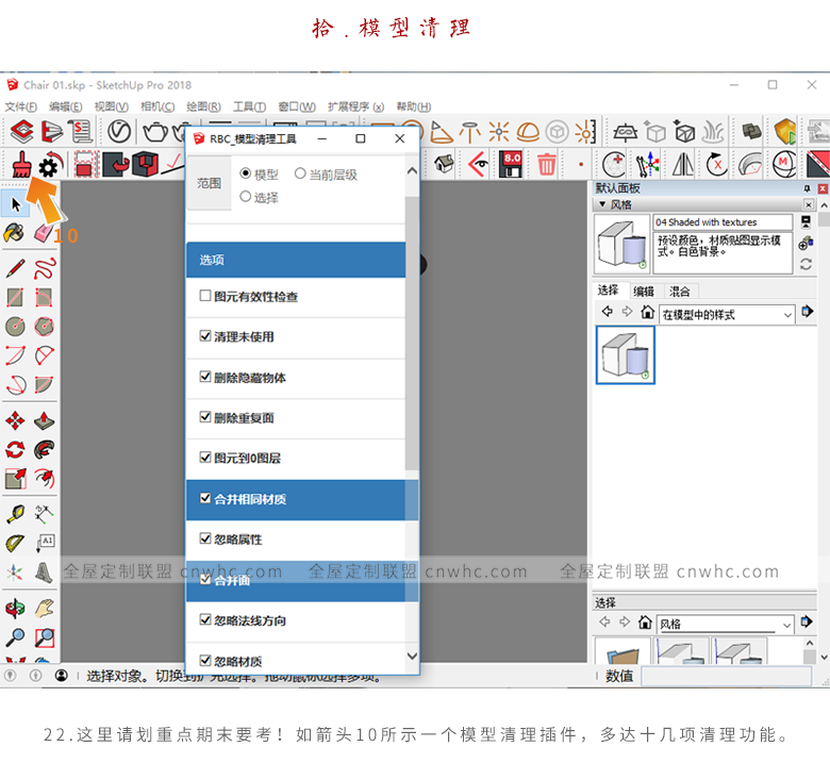830x763 pixels.
Task: Select the 选择 scope radio button
Action: [245, 196]
